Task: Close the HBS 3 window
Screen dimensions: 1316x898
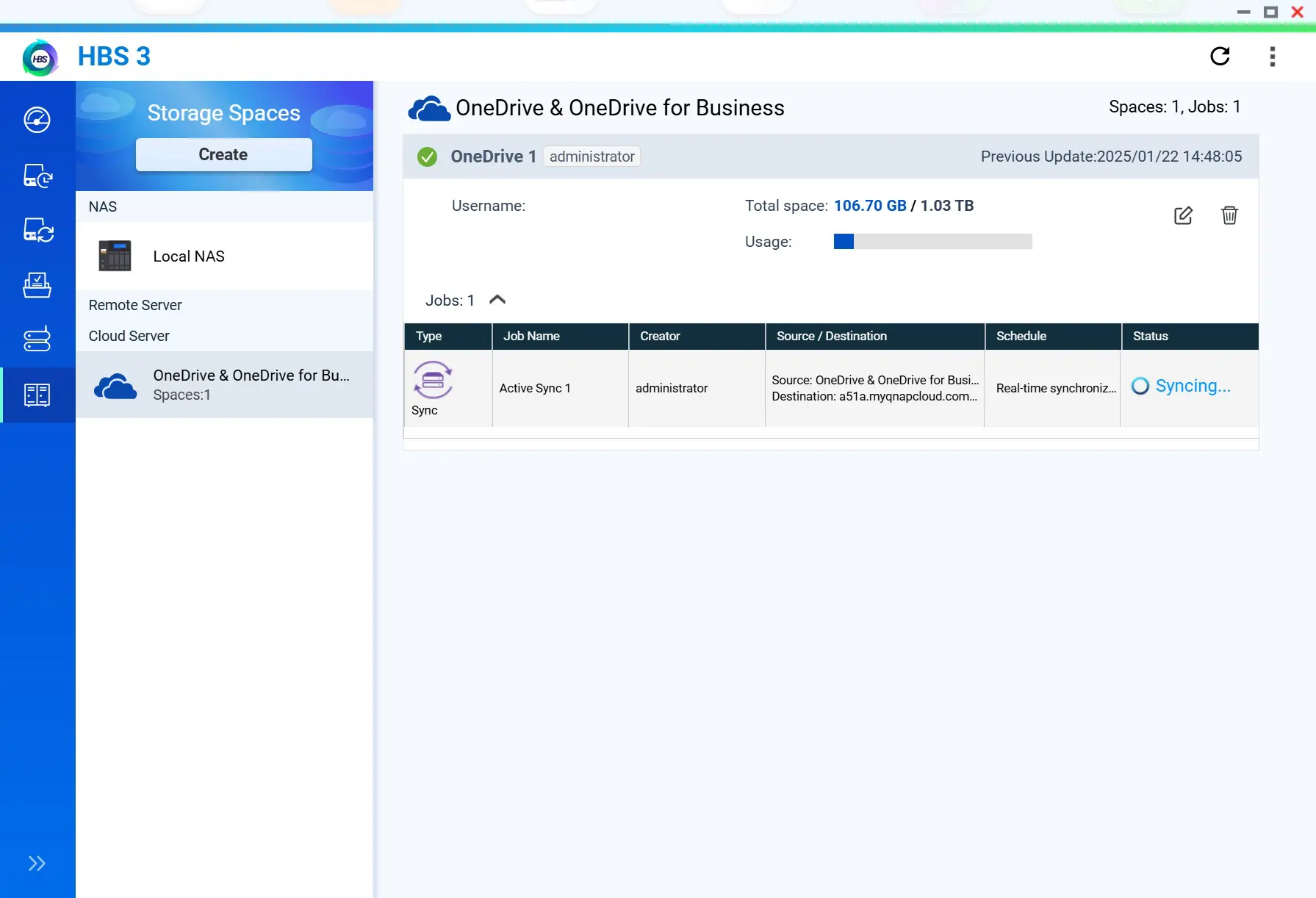Action: coord(1298,12)
